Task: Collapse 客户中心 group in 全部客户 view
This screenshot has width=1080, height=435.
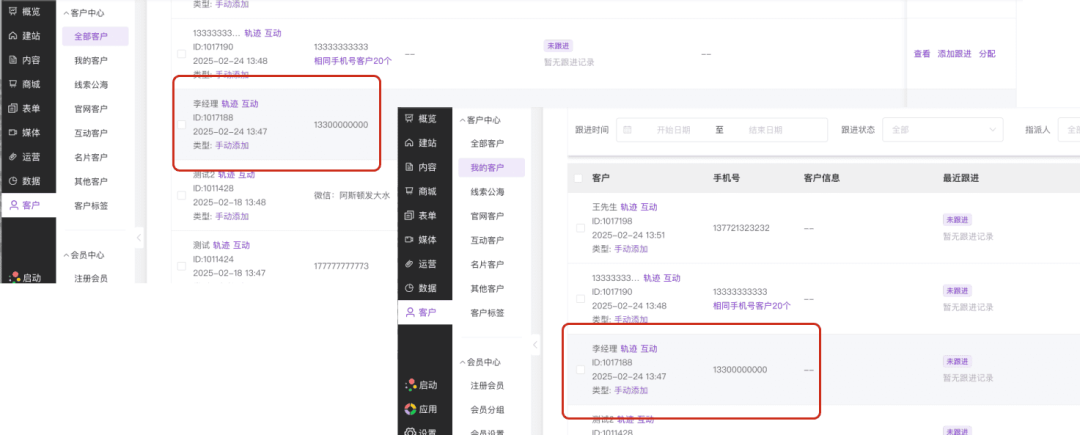Action: tap(66, 12)
